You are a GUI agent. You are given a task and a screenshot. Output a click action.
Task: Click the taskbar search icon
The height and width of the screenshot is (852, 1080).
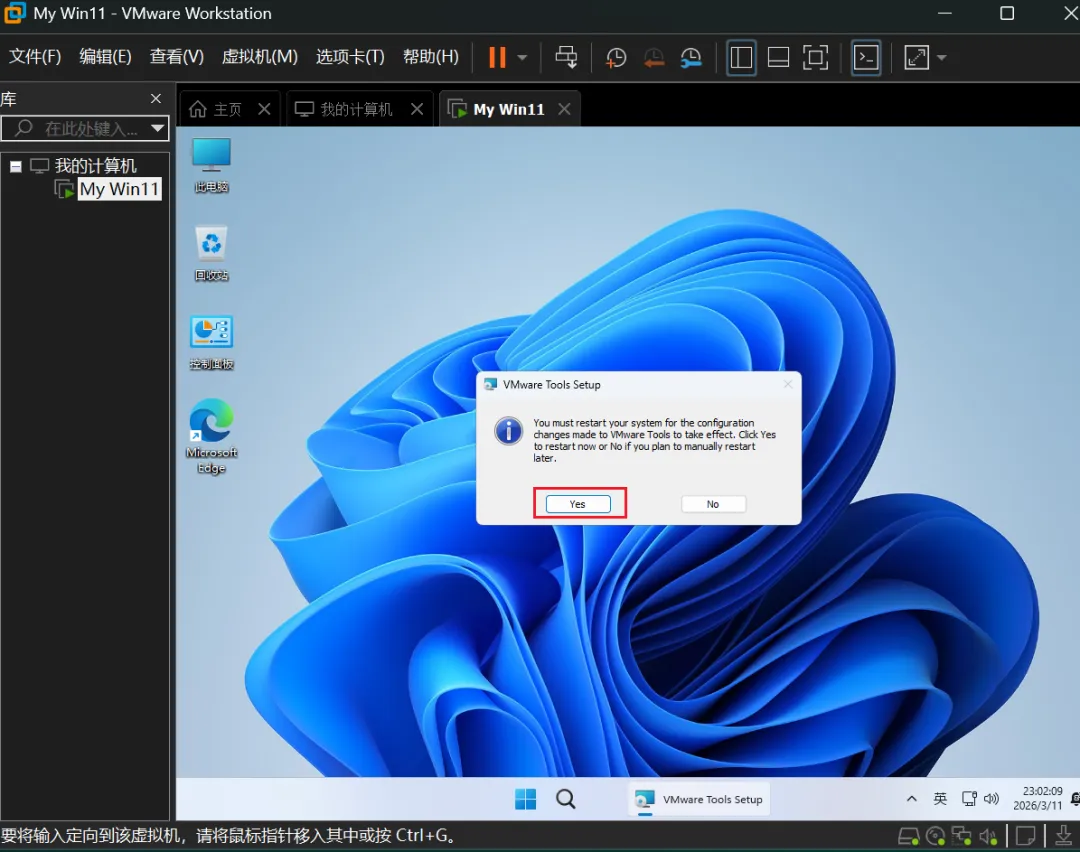pyautogui.click(x=565, y=799)
